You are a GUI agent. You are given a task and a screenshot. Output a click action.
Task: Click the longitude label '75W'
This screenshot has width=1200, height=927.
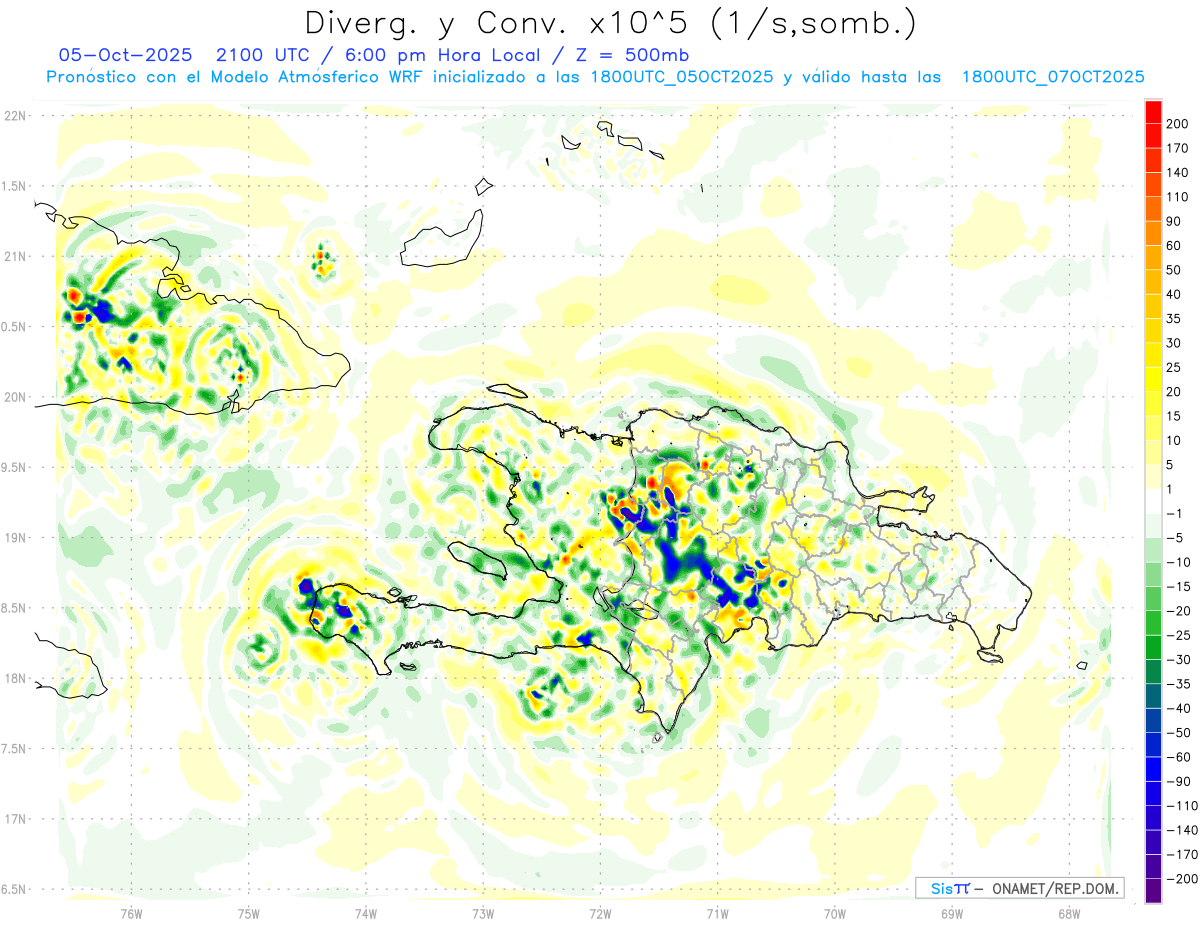[248, 914]
